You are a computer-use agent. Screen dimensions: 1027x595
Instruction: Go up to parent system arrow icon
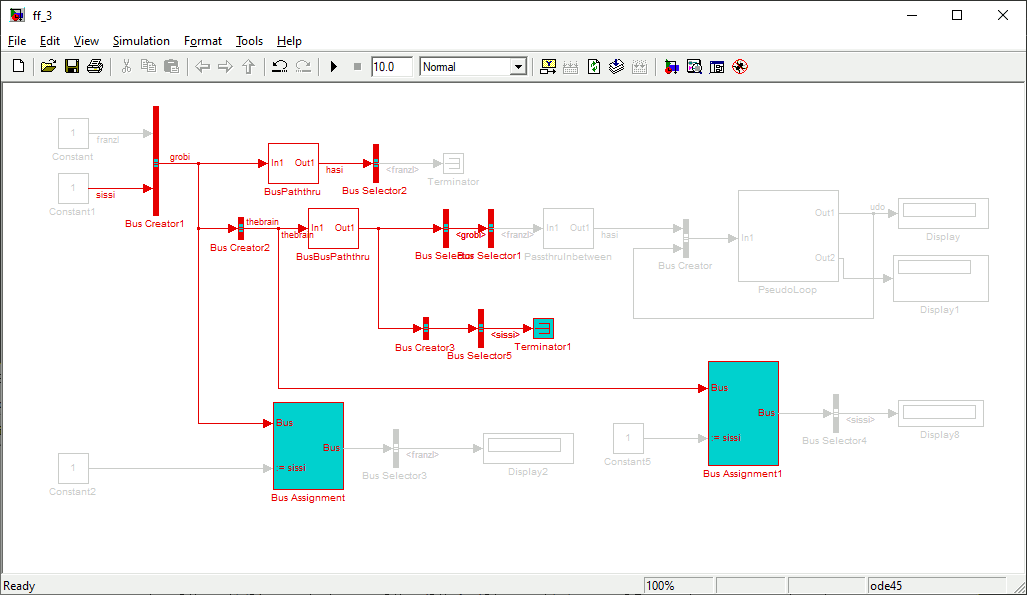click(248, 66)
